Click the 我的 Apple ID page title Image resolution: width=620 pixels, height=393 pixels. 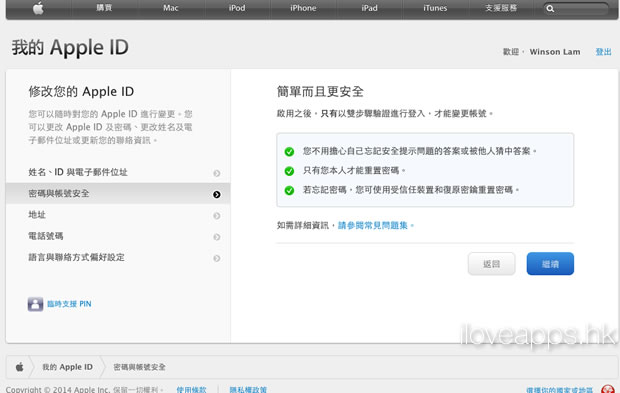click(70, 47)
